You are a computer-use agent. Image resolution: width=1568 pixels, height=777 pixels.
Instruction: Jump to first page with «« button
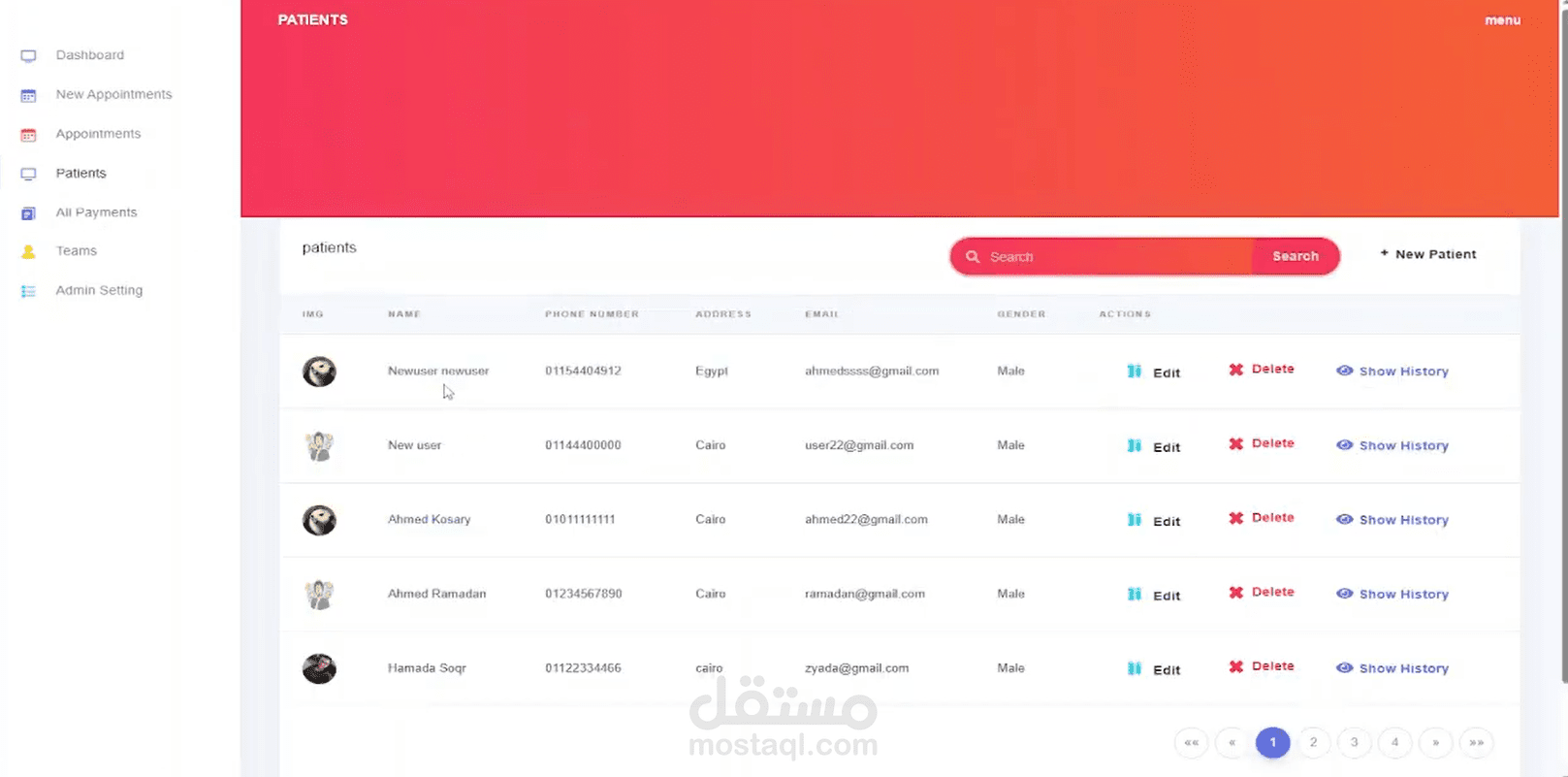1191,742
